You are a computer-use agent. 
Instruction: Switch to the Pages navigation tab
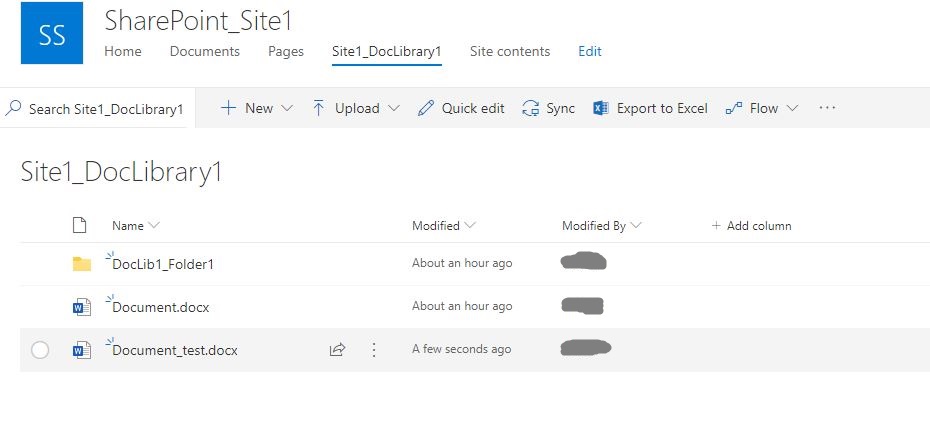click(286, 52)
